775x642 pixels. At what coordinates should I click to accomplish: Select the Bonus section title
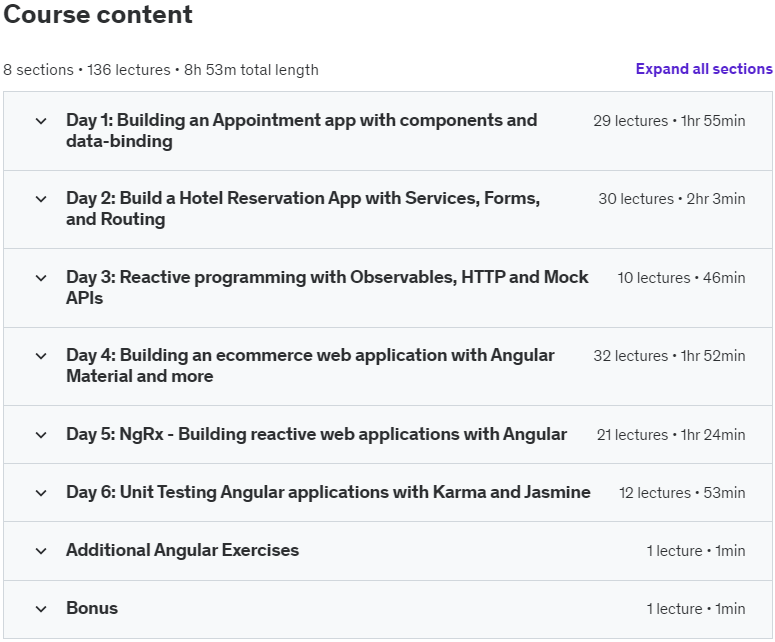92,608
